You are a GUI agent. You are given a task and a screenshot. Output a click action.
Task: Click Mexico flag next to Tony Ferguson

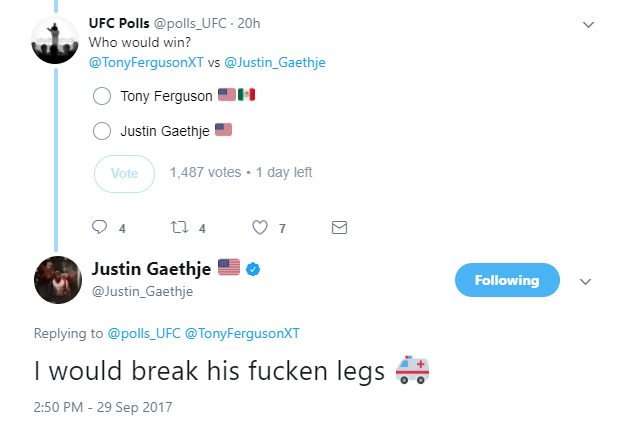247,96
